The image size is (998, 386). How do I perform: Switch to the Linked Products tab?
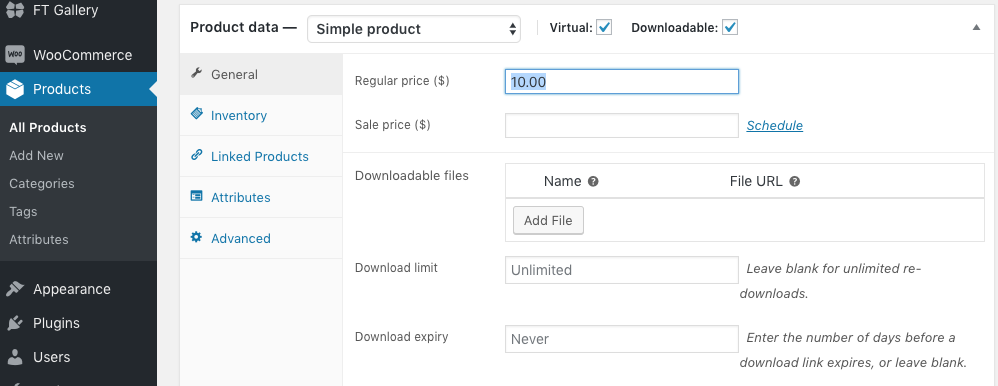261,156
